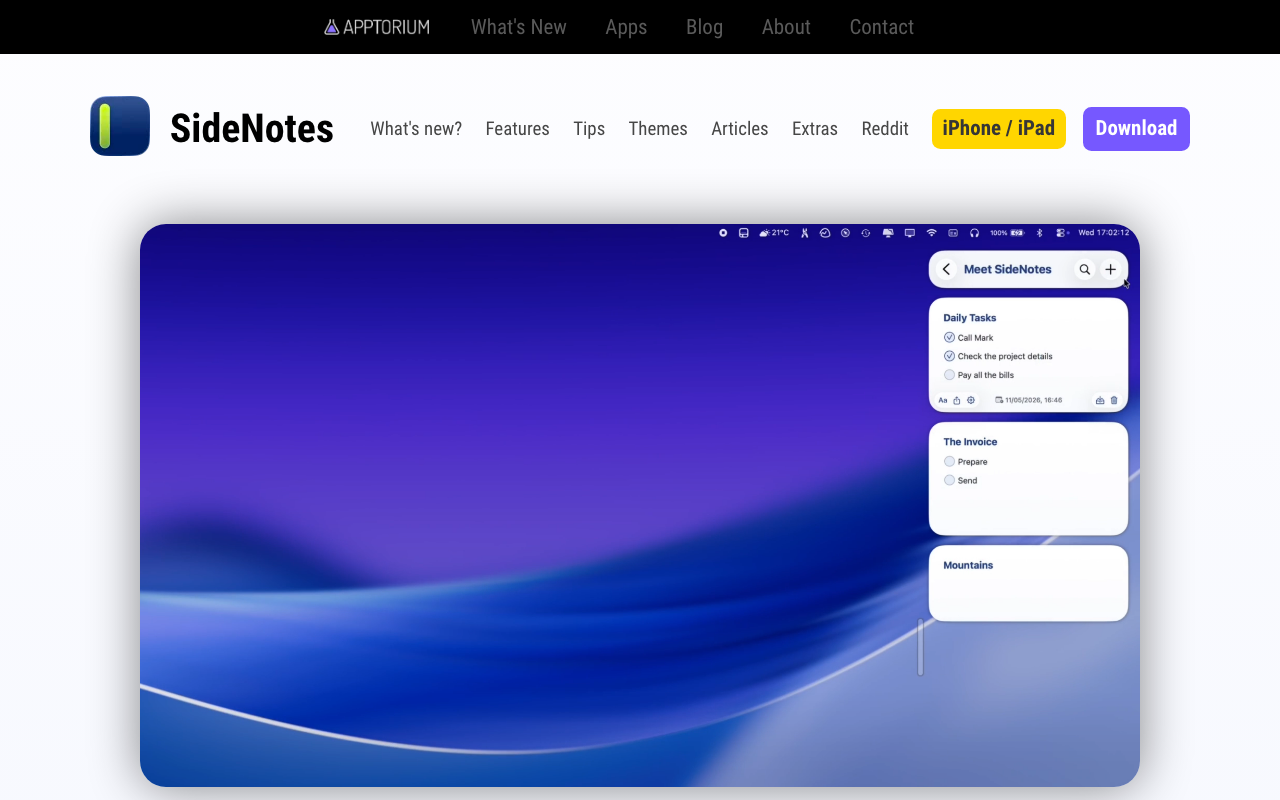Click the Meet SideNotes folder title

tap(1008, 269)
